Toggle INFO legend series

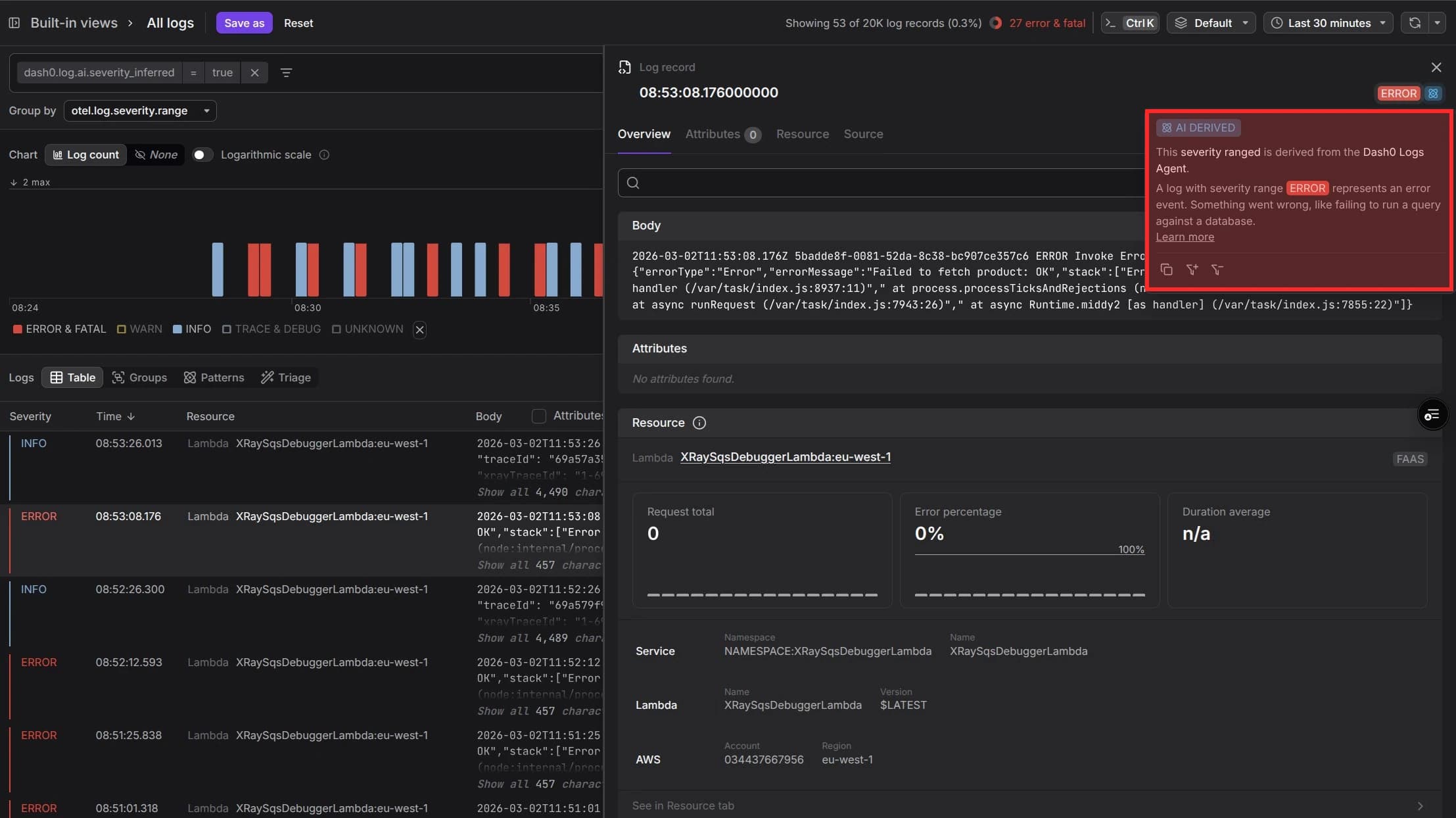192,329
